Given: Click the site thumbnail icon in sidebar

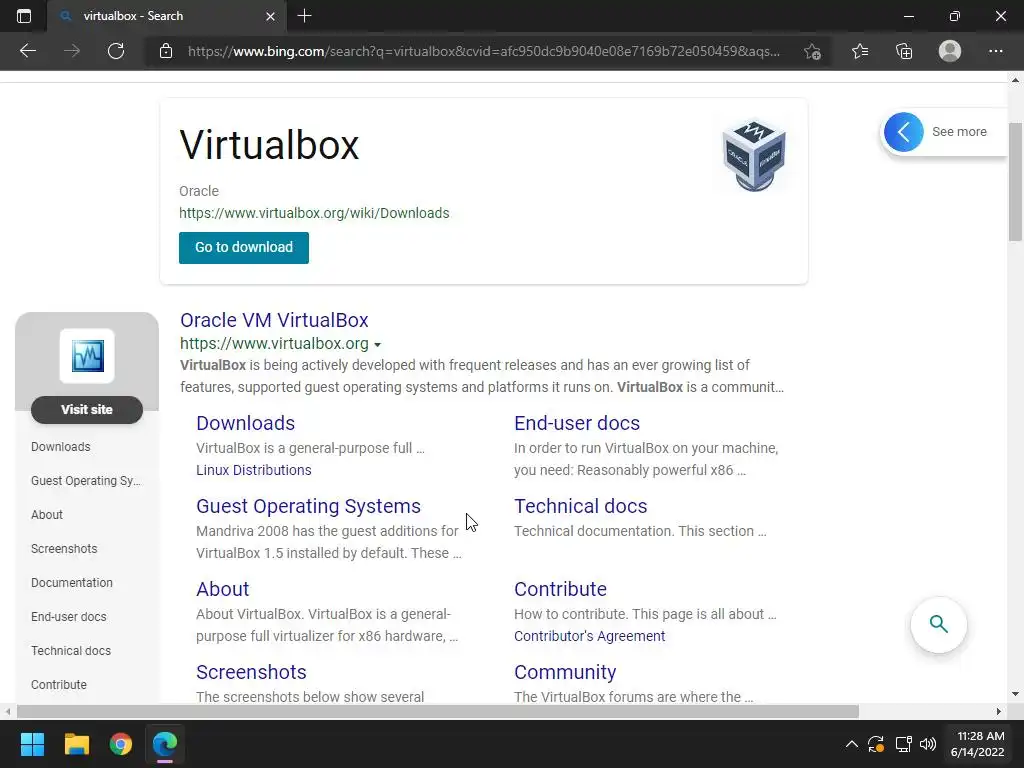Looking at the screenshot, I should 87,356.
